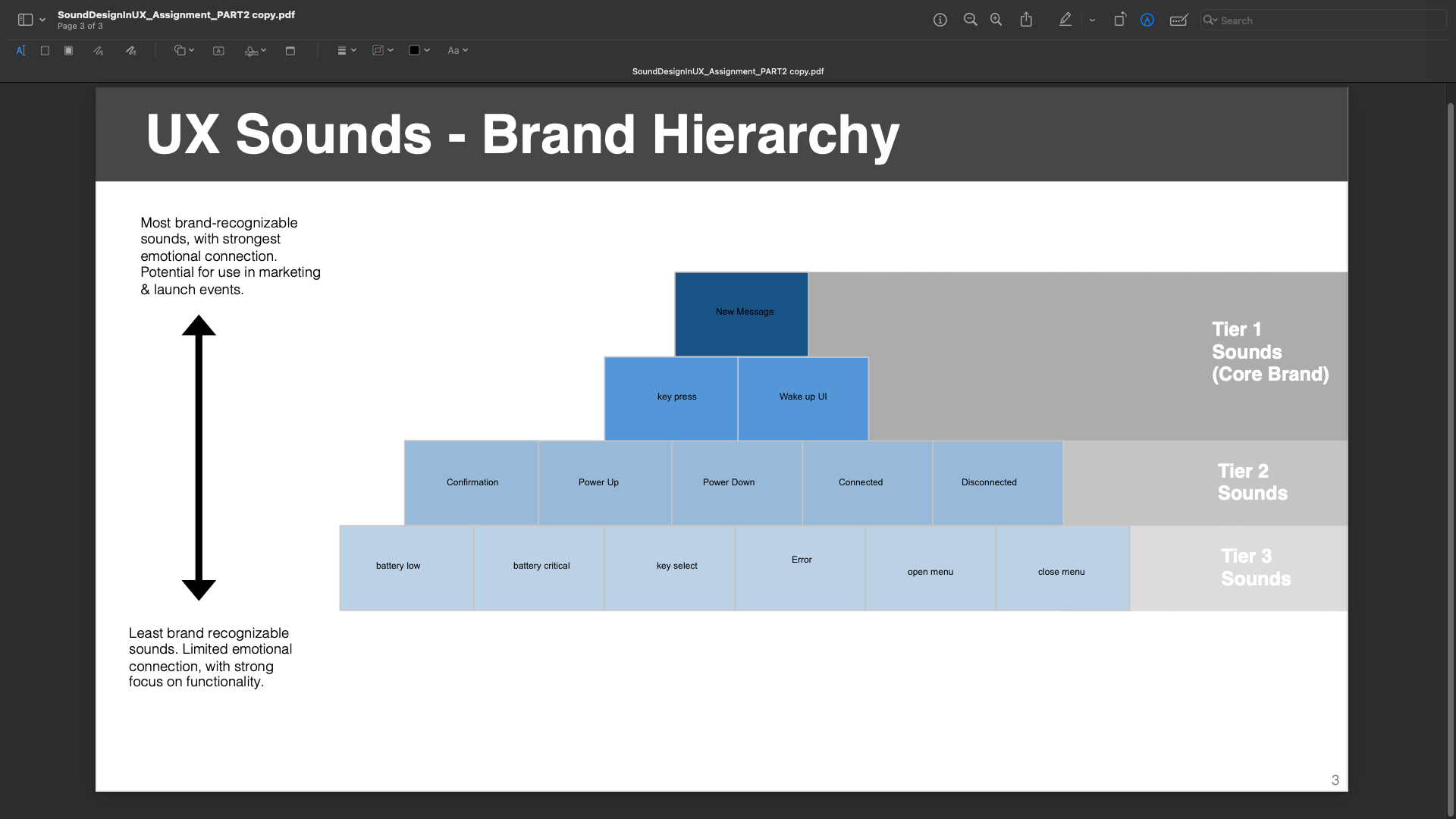This screenshot has width=1456, height=819.
Task: Click the 'Least brand recognizable sounds' paragraph
Action: [210, 657]
